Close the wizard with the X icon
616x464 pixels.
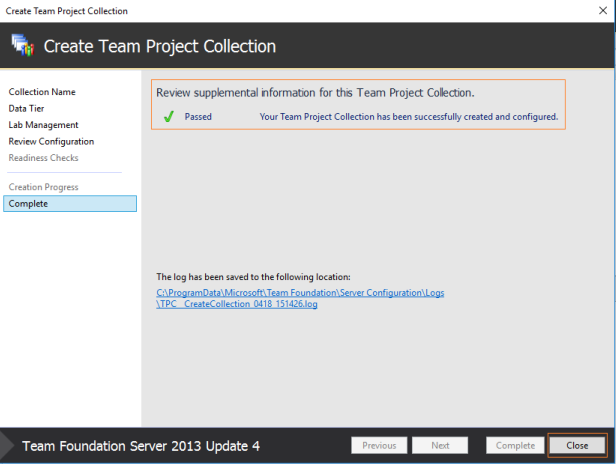[603, 11]
